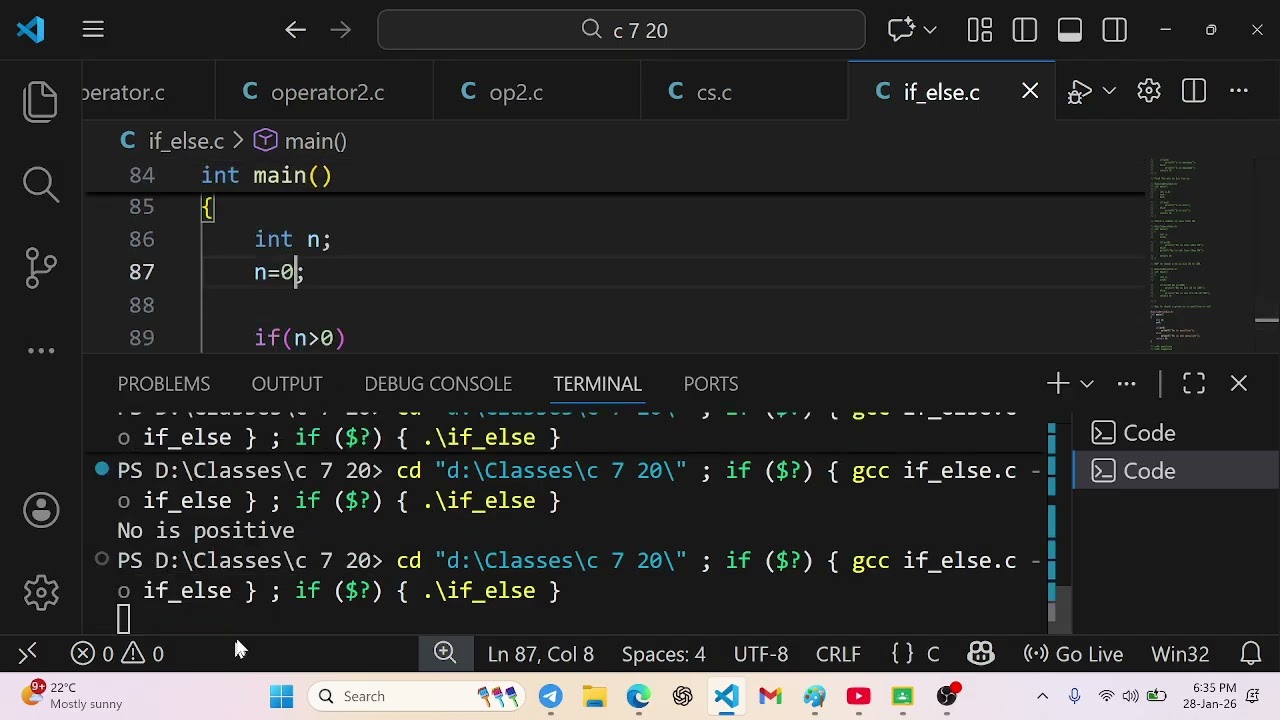Open the Accounts menu

point(41,510)
